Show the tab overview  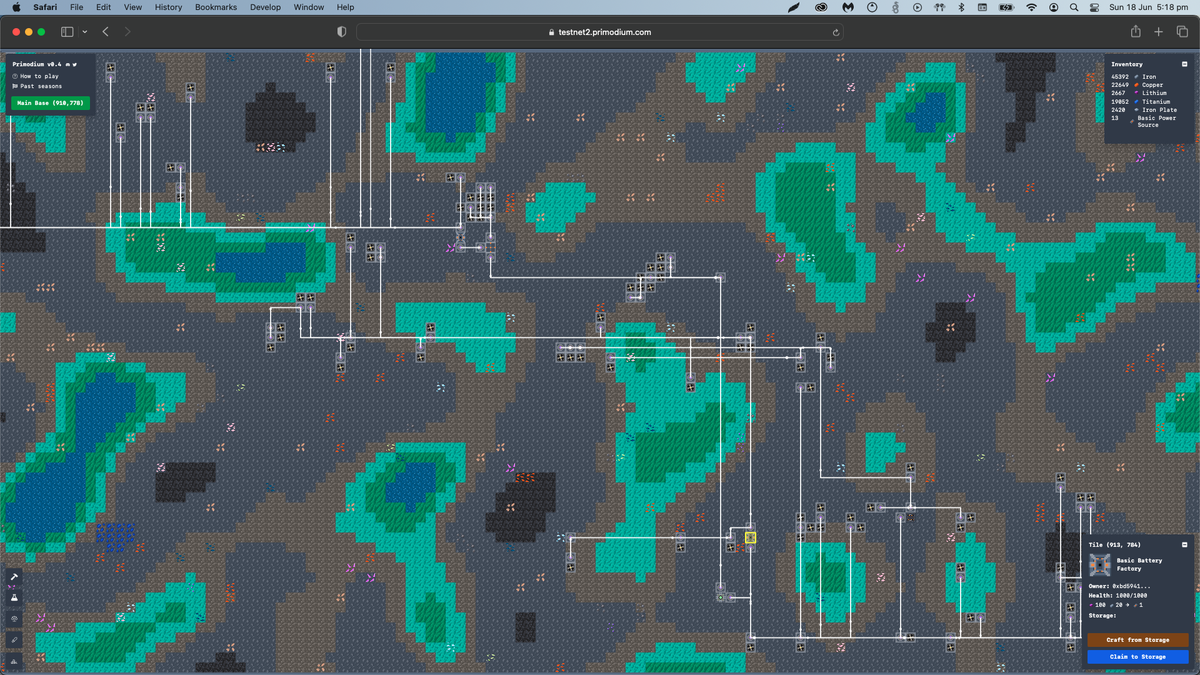(1182, 32)
